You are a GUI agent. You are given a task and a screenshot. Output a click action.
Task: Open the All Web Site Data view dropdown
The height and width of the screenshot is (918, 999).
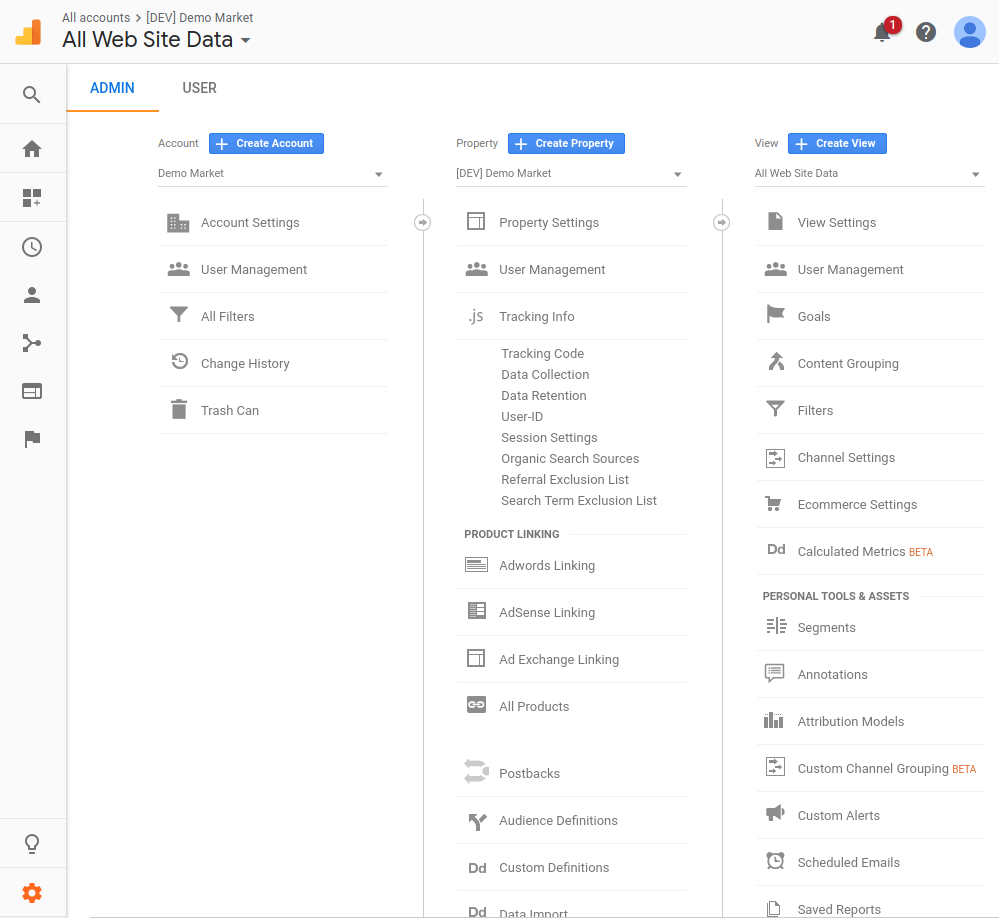[869, 173]
